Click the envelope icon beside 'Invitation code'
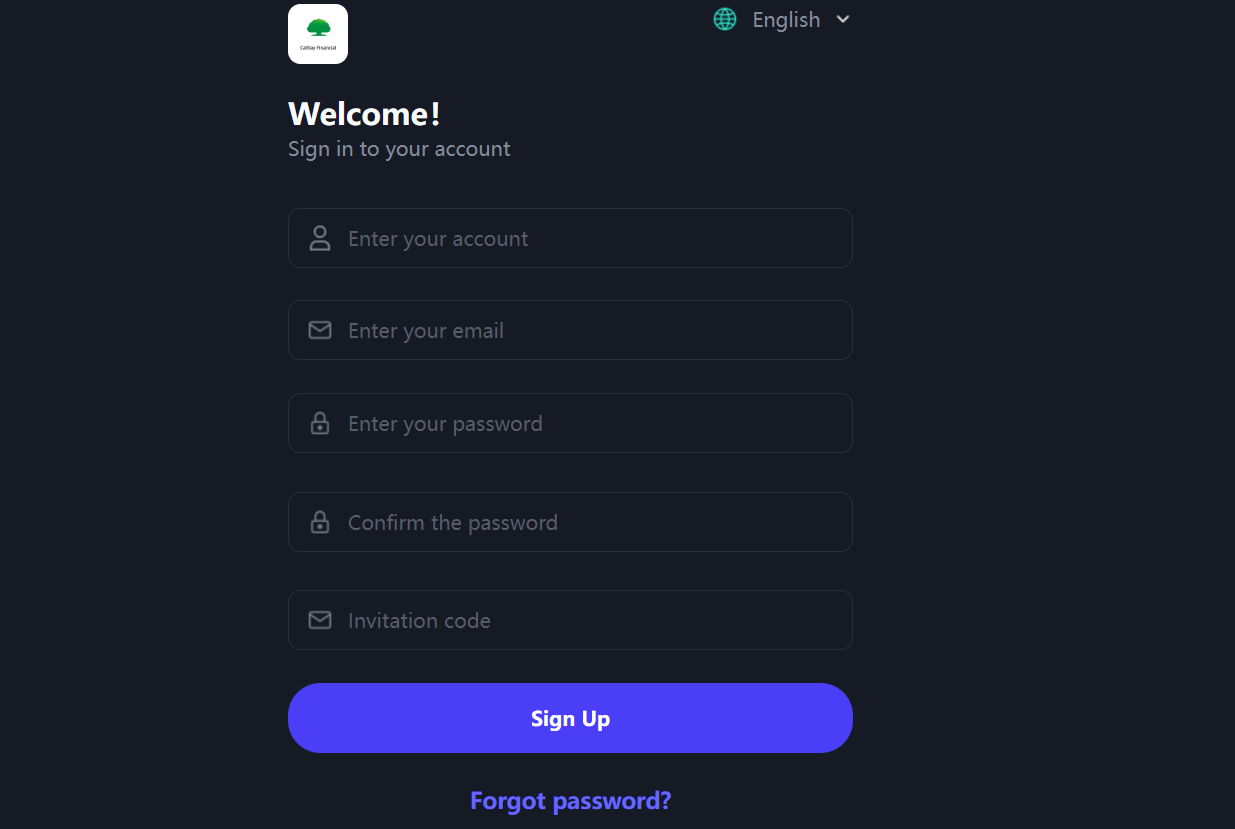The width and height of the screenshot is (1235, 829). pos(320,620)
